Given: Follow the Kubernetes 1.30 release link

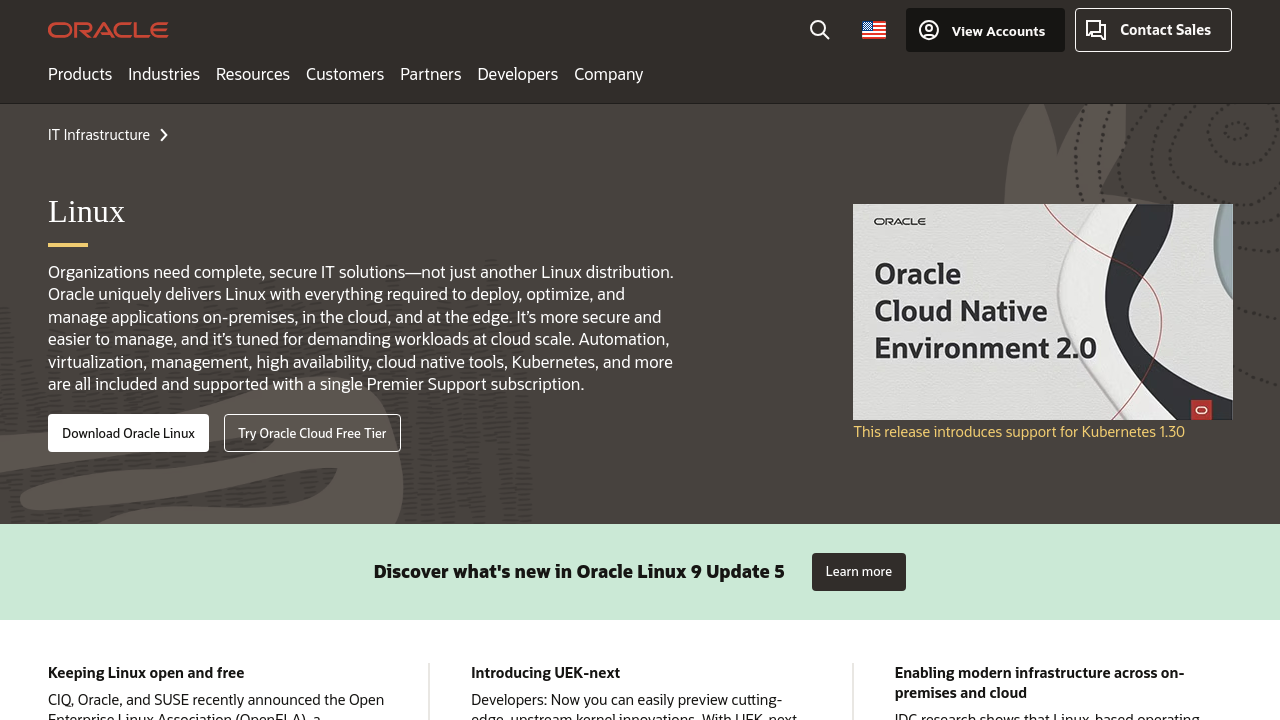Looking at the screenshot, I should 1018,432.
